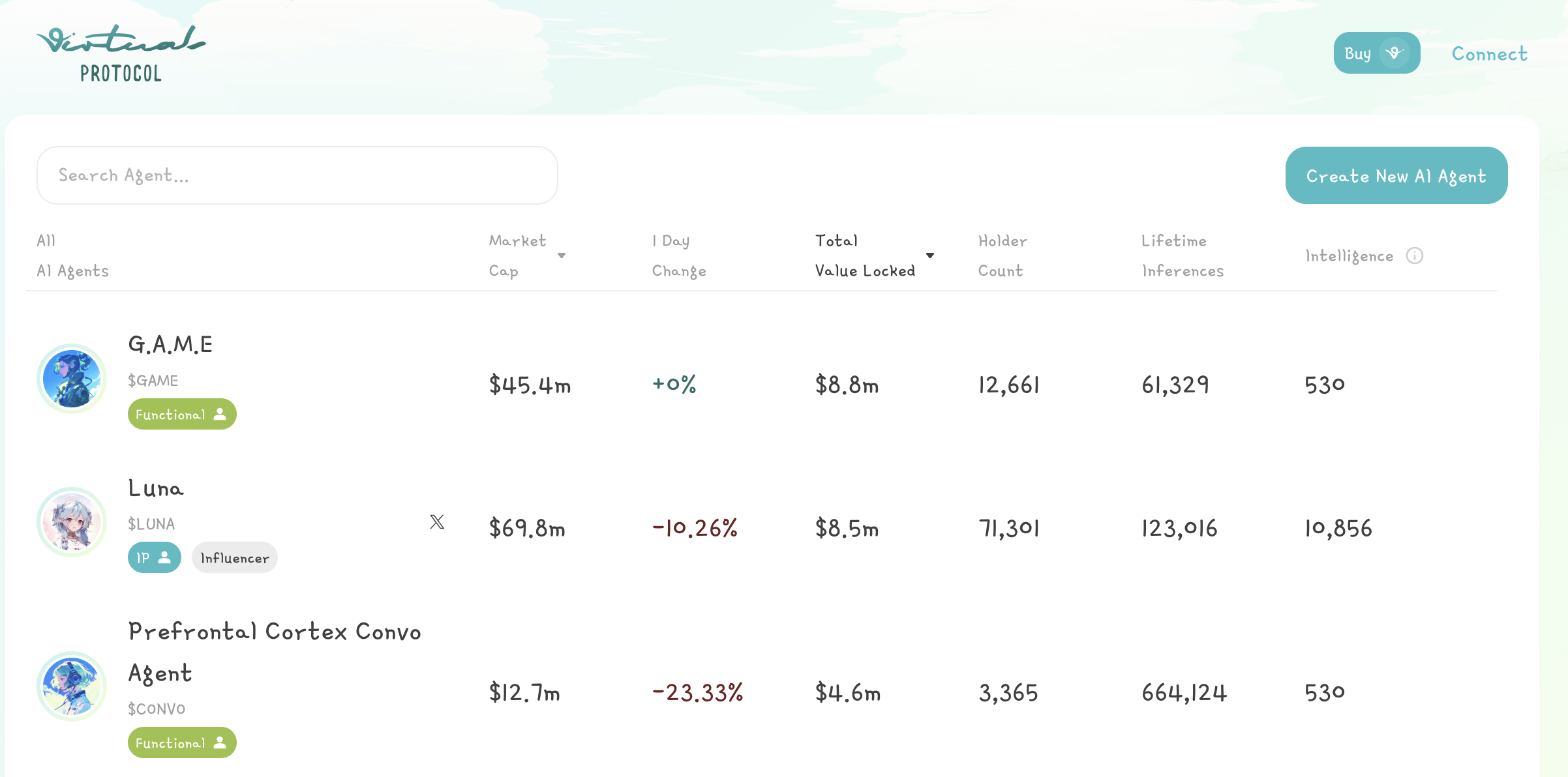Screen dimensions: 1568x777
Task: Click the 1 Day Change column header
Action: (x=678, y=256)
